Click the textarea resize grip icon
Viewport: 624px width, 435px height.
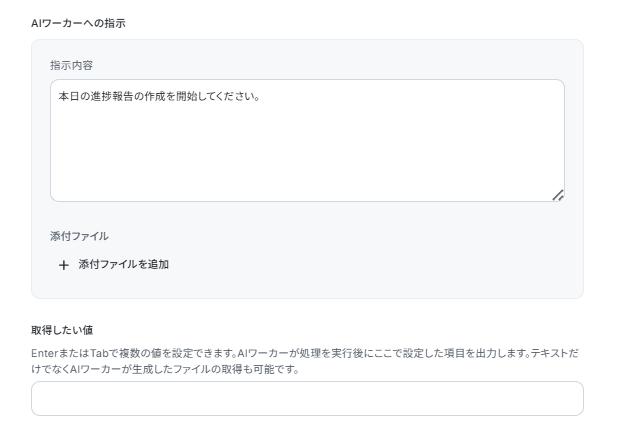[x=558, y=195]
